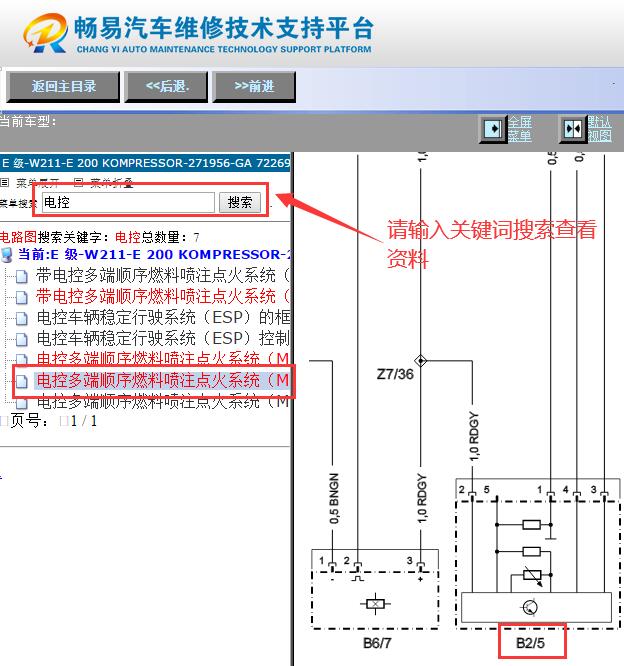Image resolution: width=624 pixels, height=666 pixels.
Task: Click the B2/5 component label
Action: tap(530, 643)
